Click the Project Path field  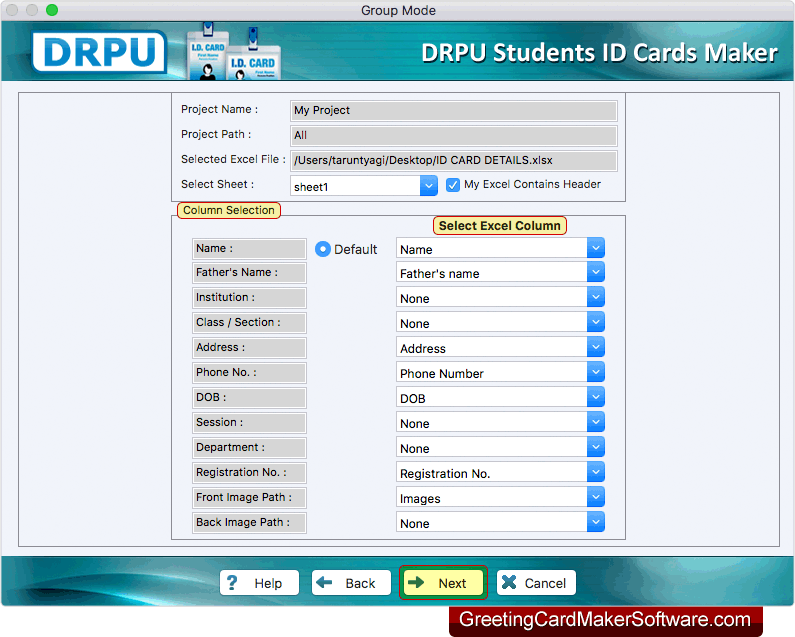click(454, 135)
